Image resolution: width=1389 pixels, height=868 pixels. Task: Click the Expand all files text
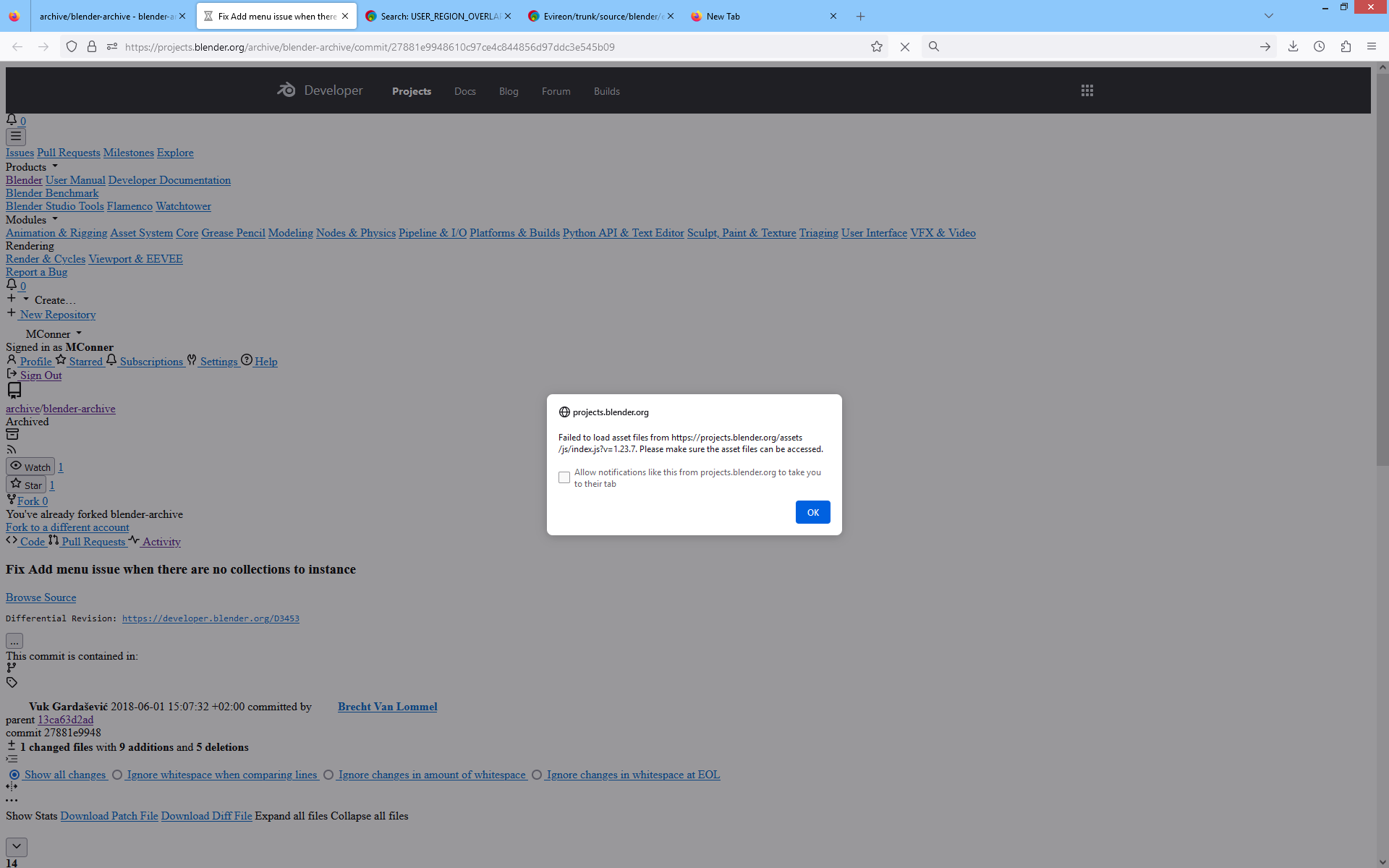point(291,816)
